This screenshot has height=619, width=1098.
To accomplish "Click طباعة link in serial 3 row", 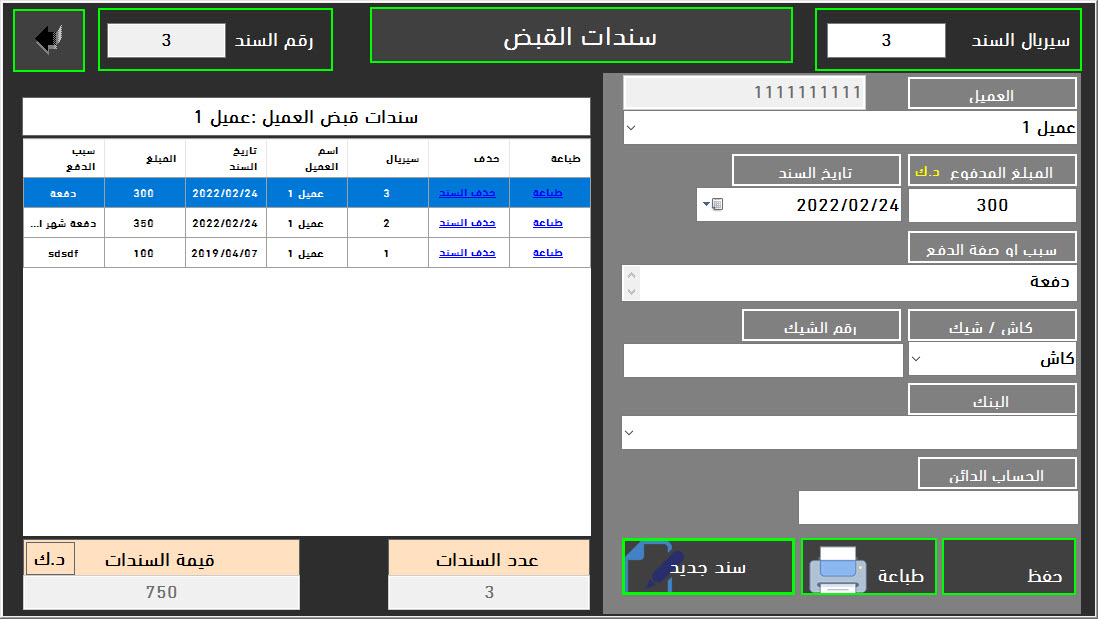I will (548, 193).
